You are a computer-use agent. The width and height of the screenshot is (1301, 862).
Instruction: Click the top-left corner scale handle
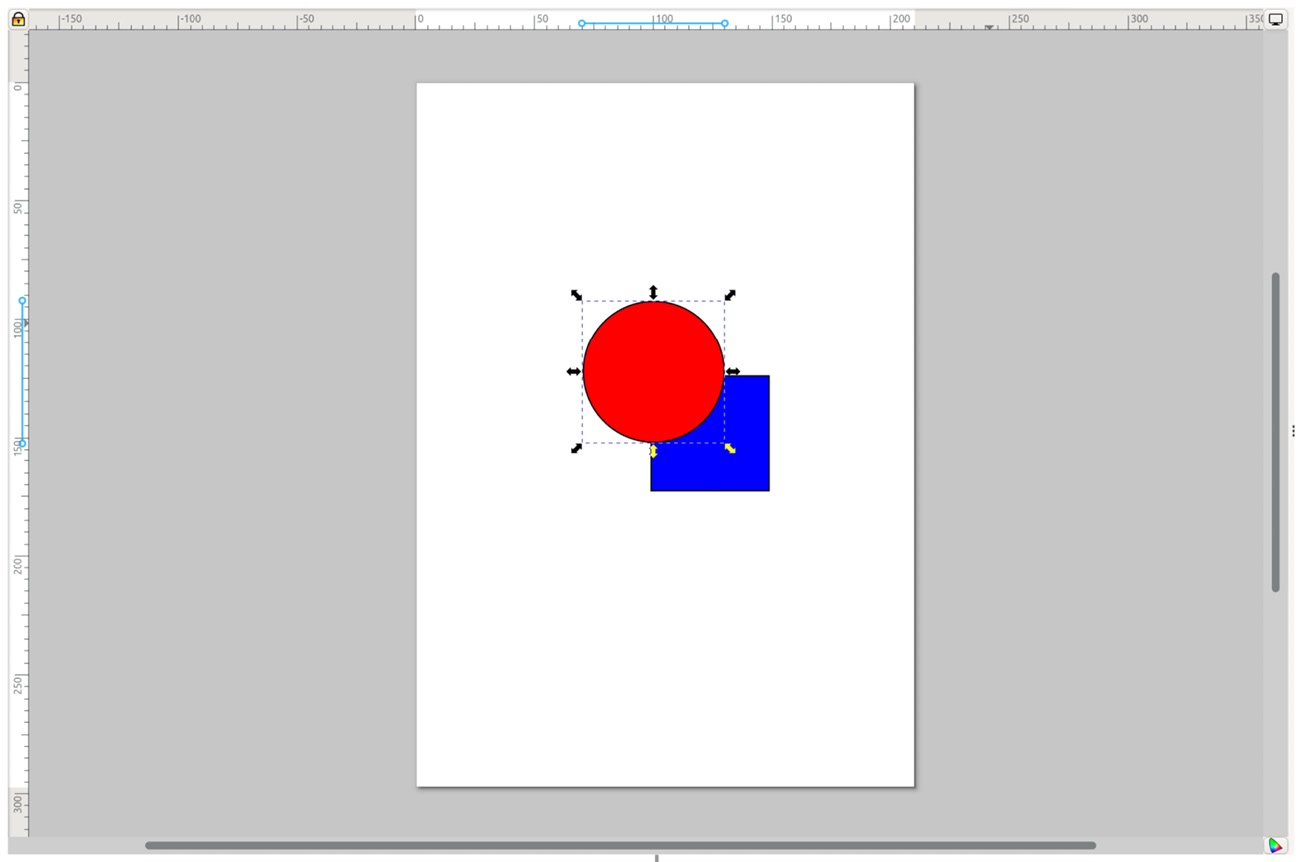click(x=576, y=294)
